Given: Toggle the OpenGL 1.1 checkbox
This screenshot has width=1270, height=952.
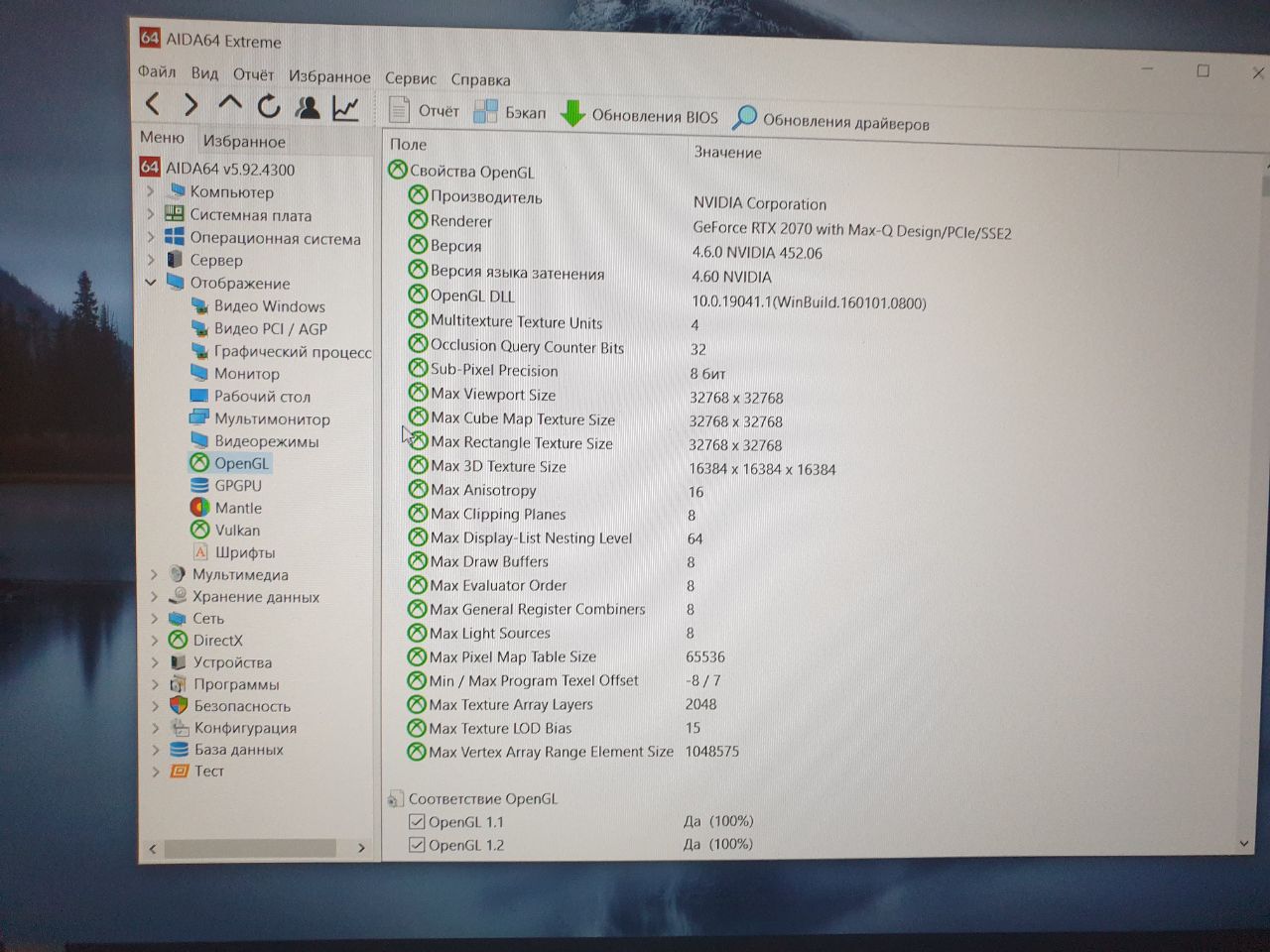Looking at the screenshot, I should click(x=417, y=821).
